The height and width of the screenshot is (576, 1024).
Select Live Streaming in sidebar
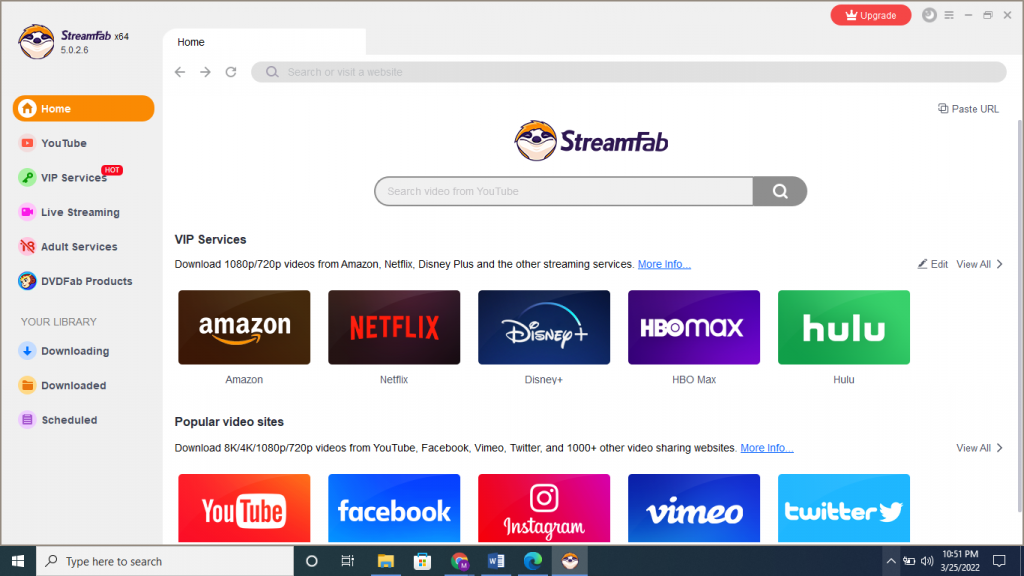[79, 212]
